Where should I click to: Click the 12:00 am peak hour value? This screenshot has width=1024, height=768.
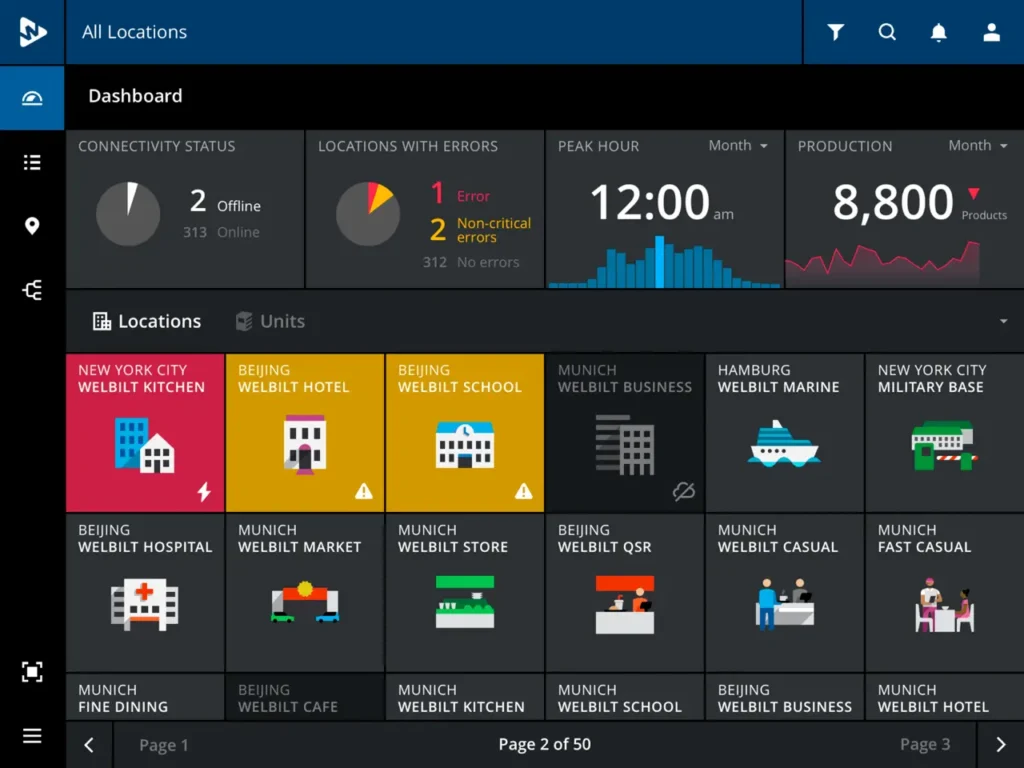[662, 202]
